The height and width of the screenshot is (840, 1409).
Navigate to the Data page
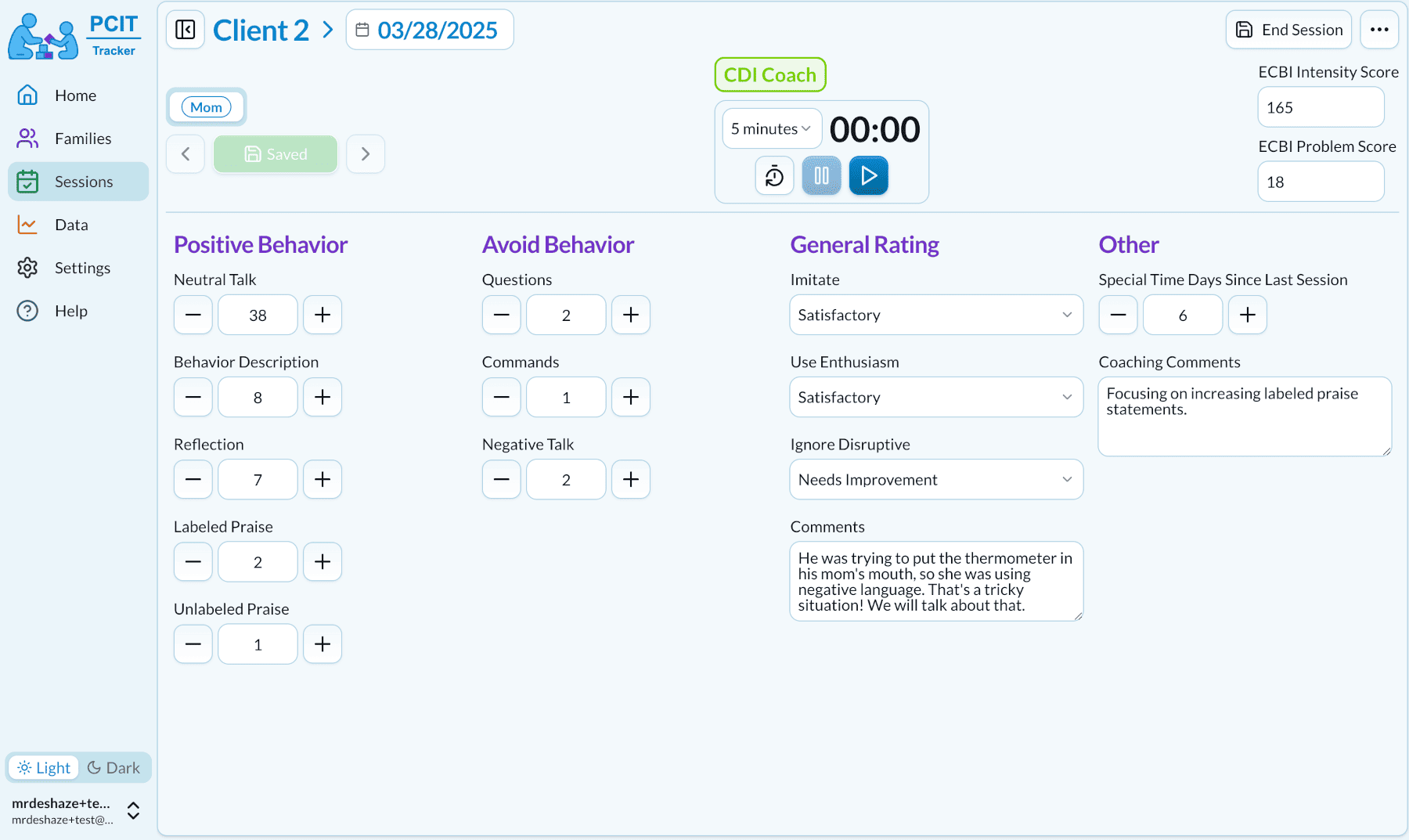(x=71, y=225)
